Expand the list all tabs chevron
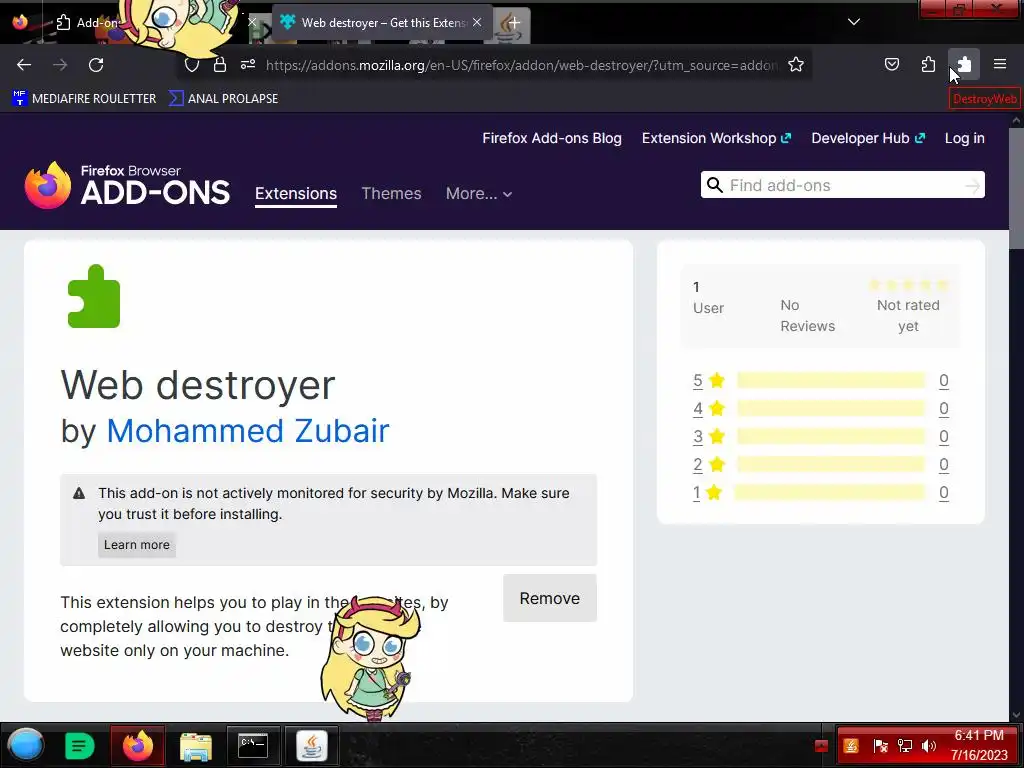1024x768 pixels. [x=854, y=22]
